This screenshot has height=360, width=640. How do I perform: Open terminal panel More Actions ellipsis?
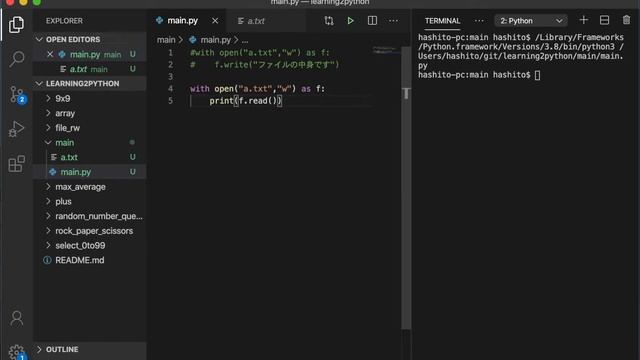(x=479, y=21)
